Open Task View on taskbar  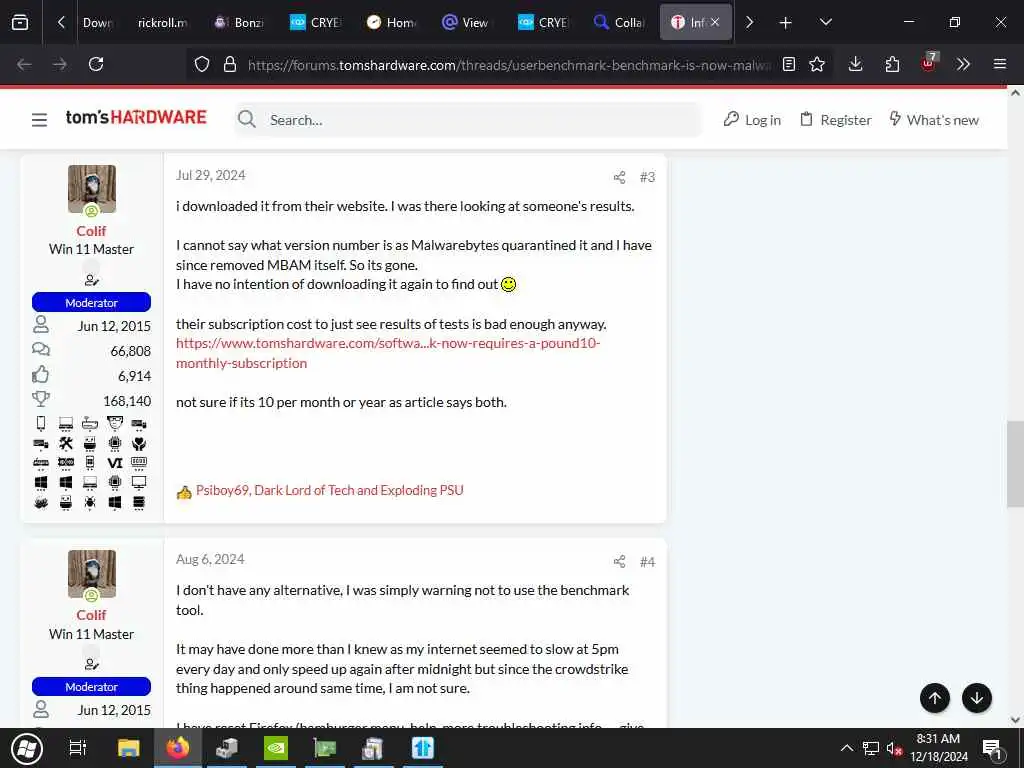coord(78,748)
